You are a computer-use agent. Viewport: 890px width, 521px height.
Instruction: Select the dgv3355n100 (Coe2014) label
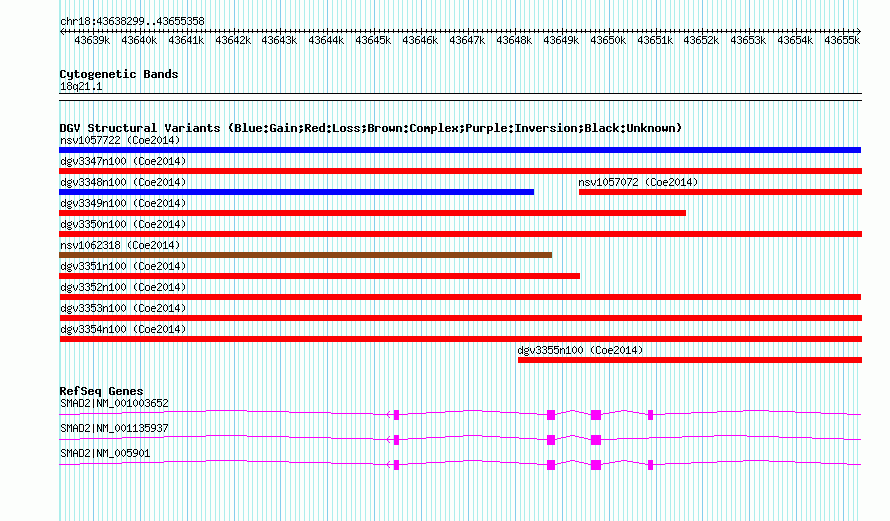pyautogui.click(x=580, y=350)
